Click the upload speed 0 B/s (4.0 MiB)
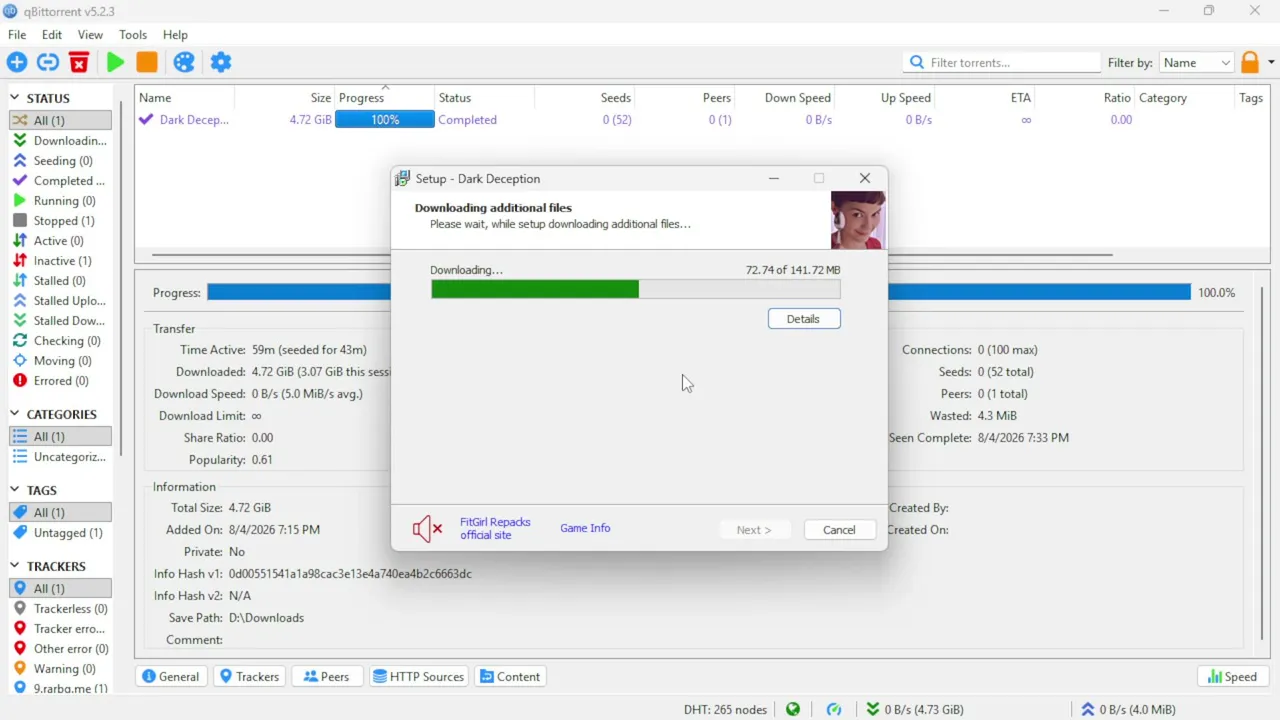 (1128, 709)
